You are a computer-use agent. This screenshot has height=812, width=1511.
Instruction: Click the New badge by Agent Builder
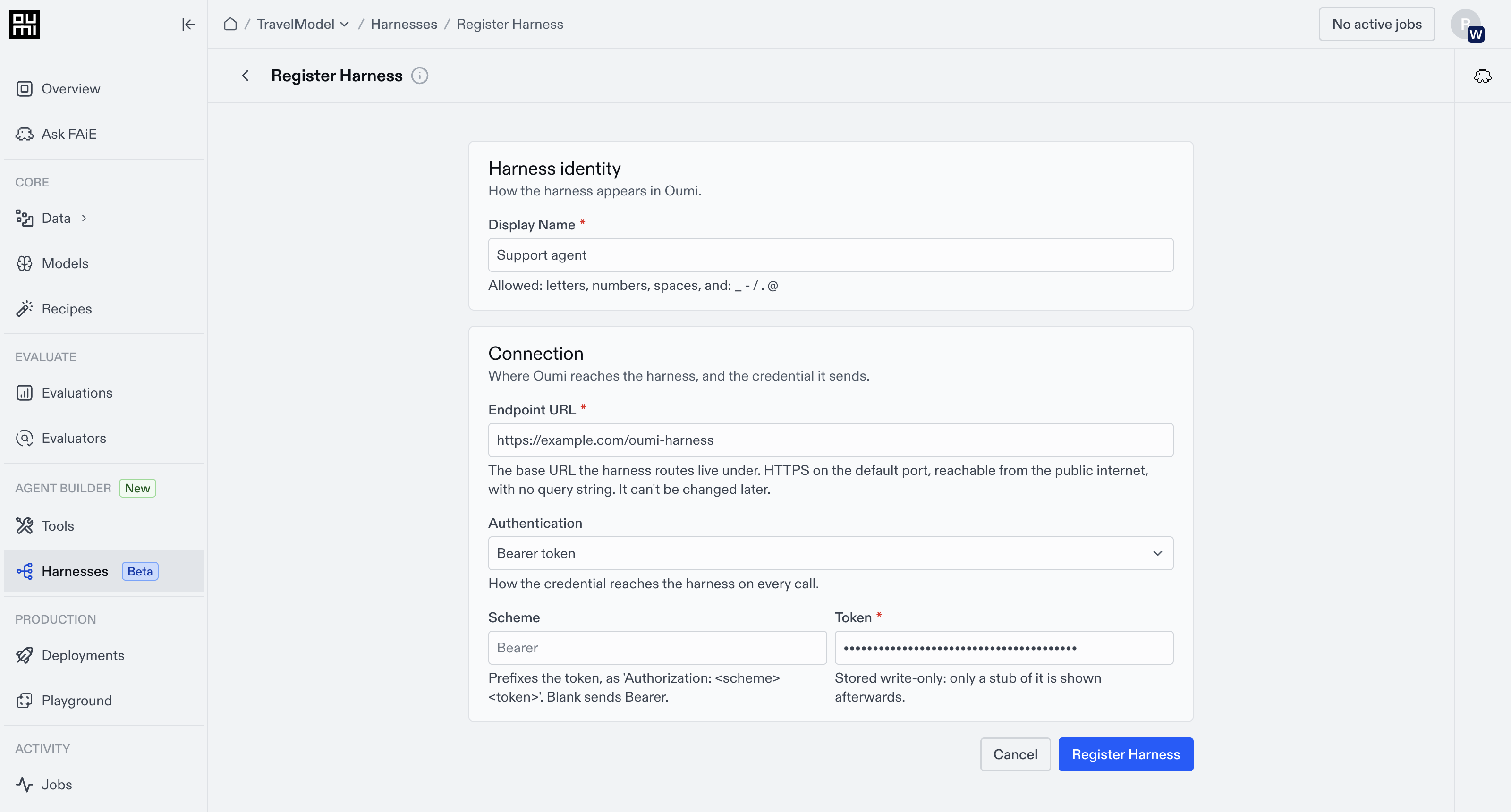pos(137,488)
